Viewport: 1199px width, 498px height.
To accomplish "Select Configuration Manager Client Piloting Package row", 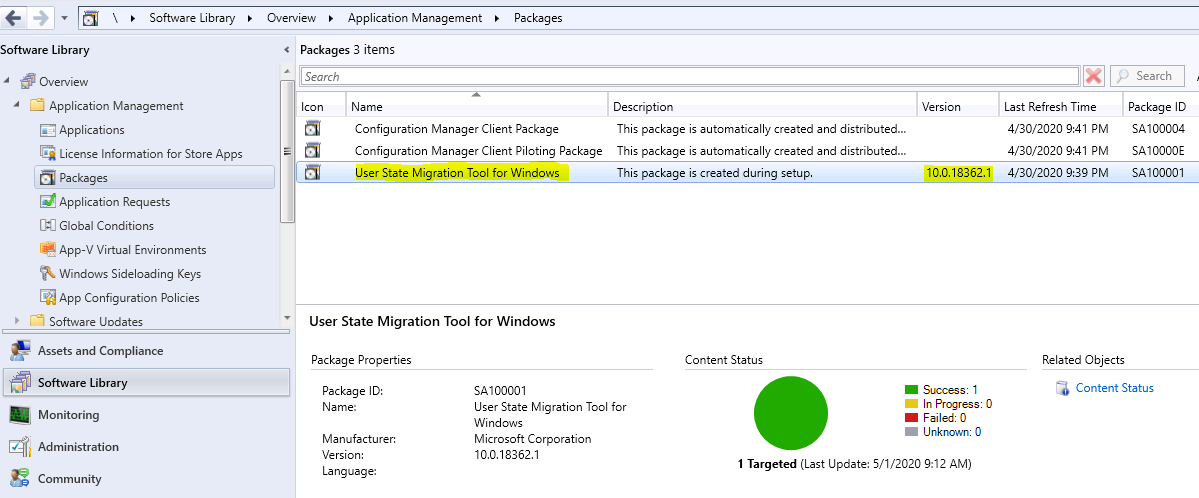I will (x=747, y=150).
